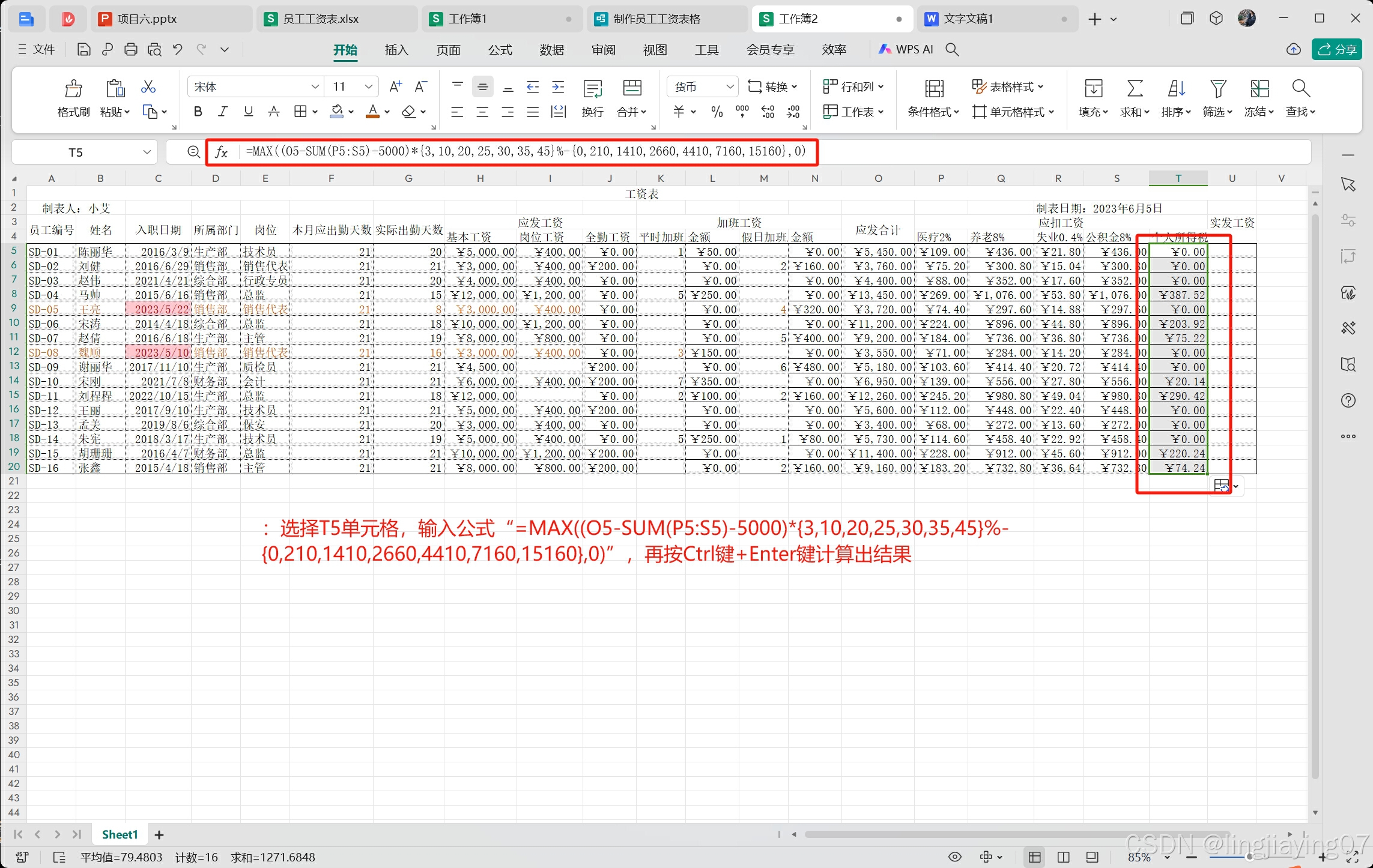This screenshot has width=1373, height=868.
Task: Toggle italic formatting
Action: click(223, 112)
